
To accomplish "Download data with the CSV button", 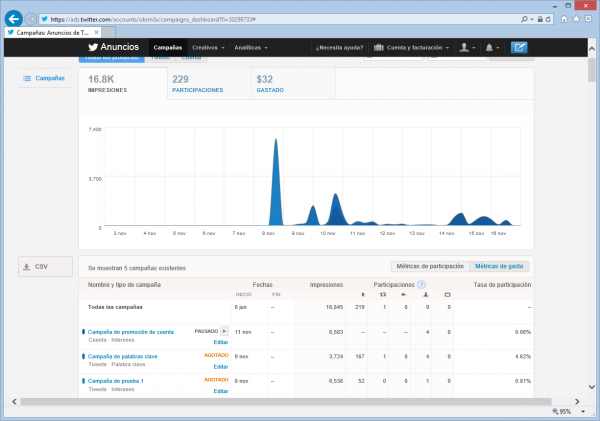I will (45, 266).
